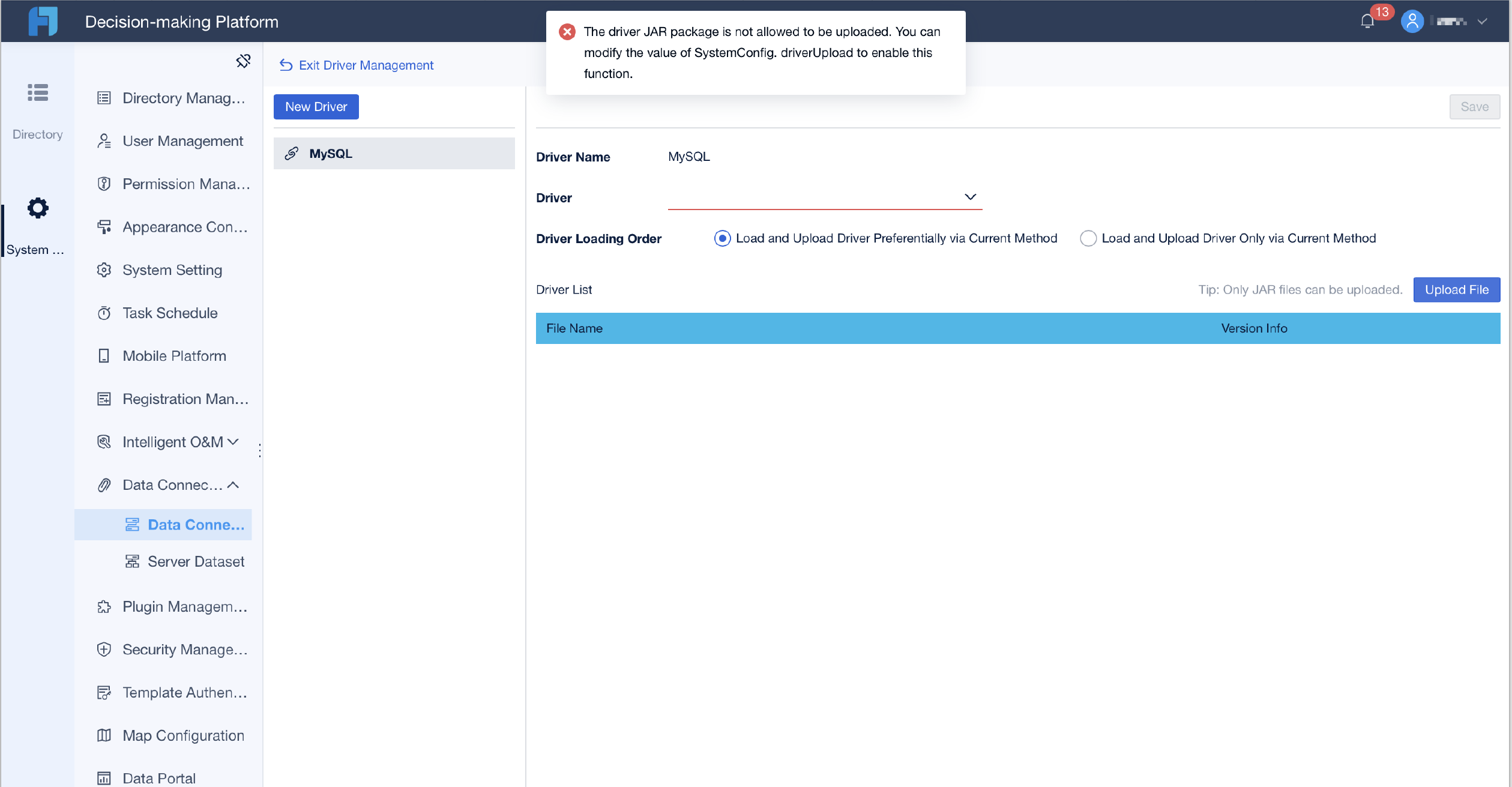Open Data Portal

158,777
